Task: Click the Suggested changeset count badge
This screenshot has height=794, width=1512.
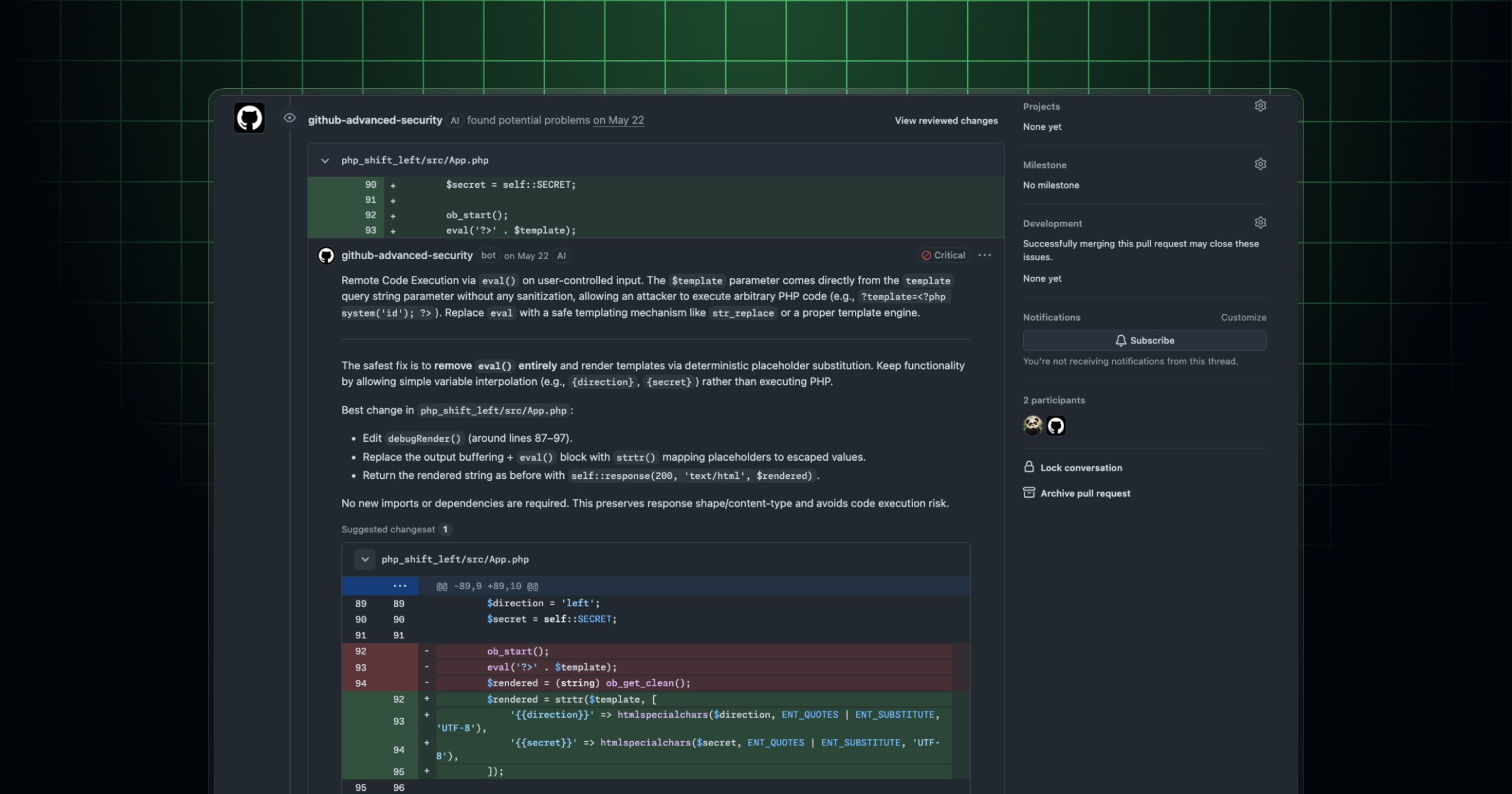Action: click(x=445, y=529)
